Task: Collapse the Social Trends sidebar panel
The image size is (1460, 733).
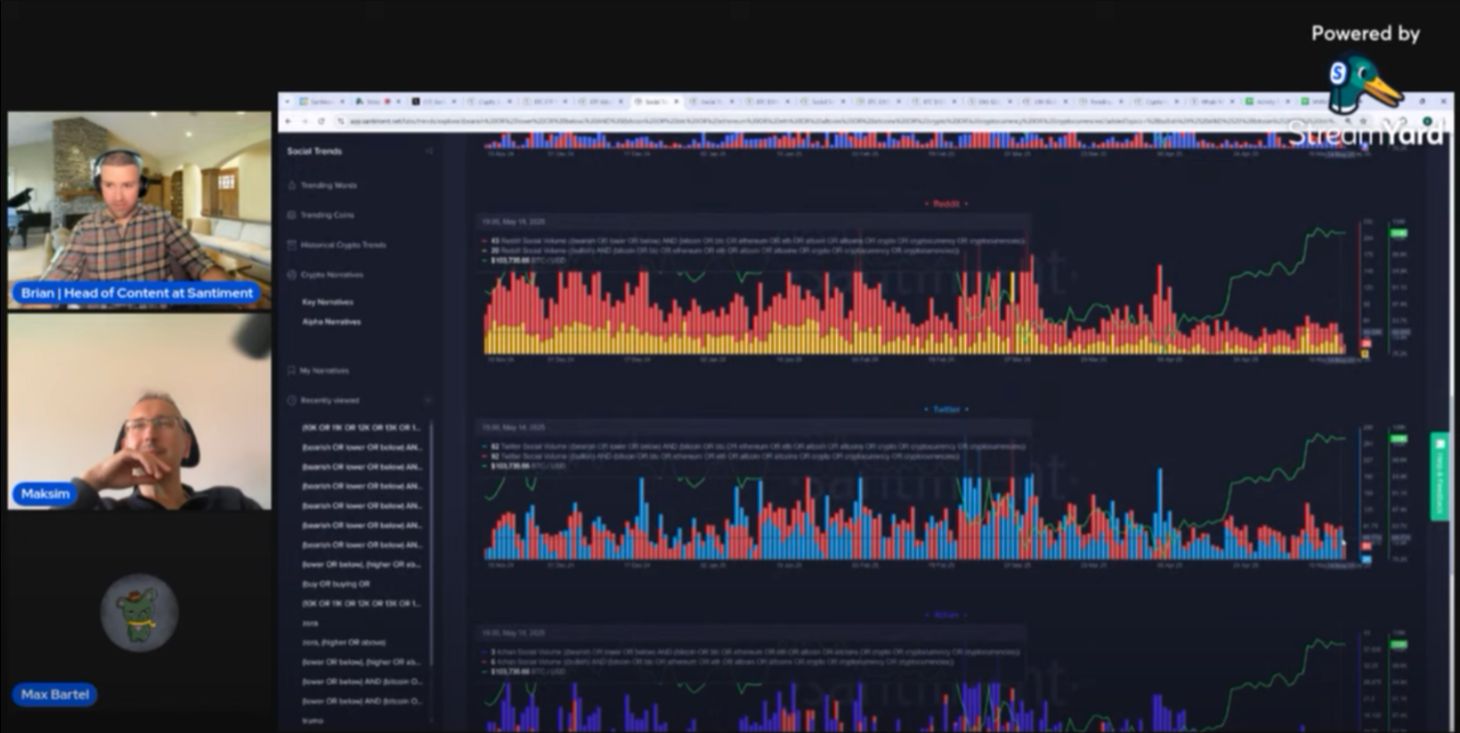Action: [x=429, y=152]
